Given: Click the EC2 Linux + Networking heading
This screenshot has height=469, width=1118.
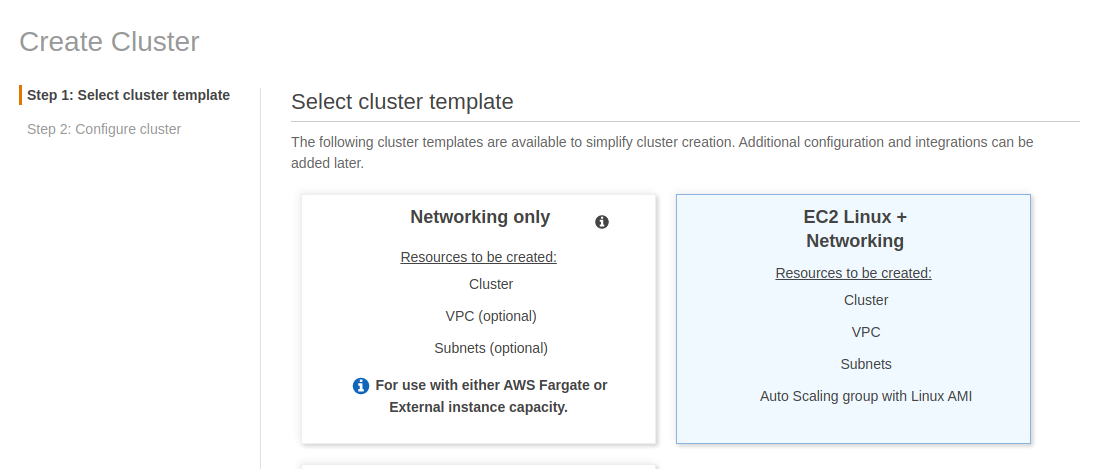Looking at the screenshot, I should tap(855, 229).
